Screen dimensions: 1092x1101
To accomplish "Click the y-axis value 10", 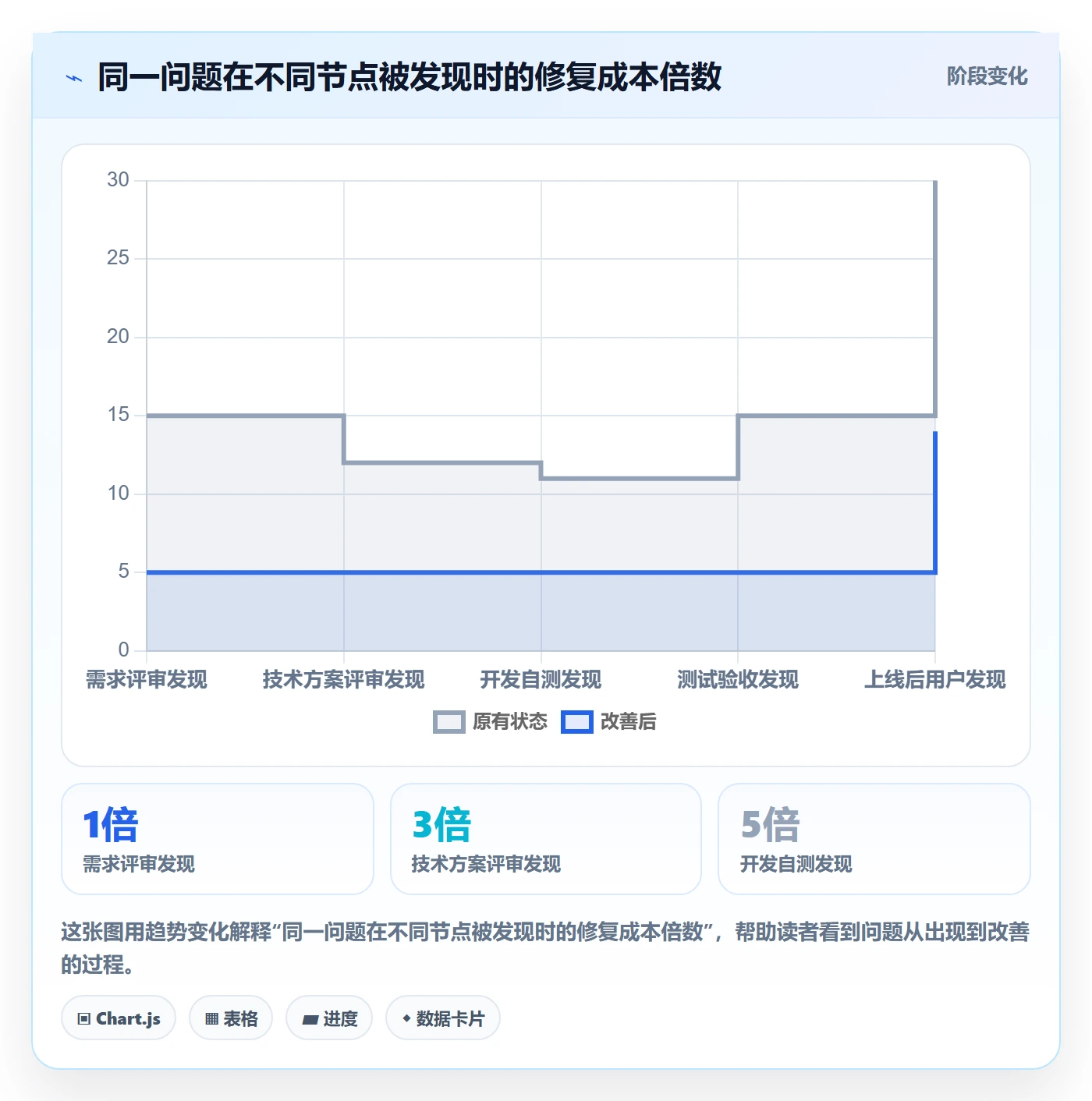I will point(118,494).
